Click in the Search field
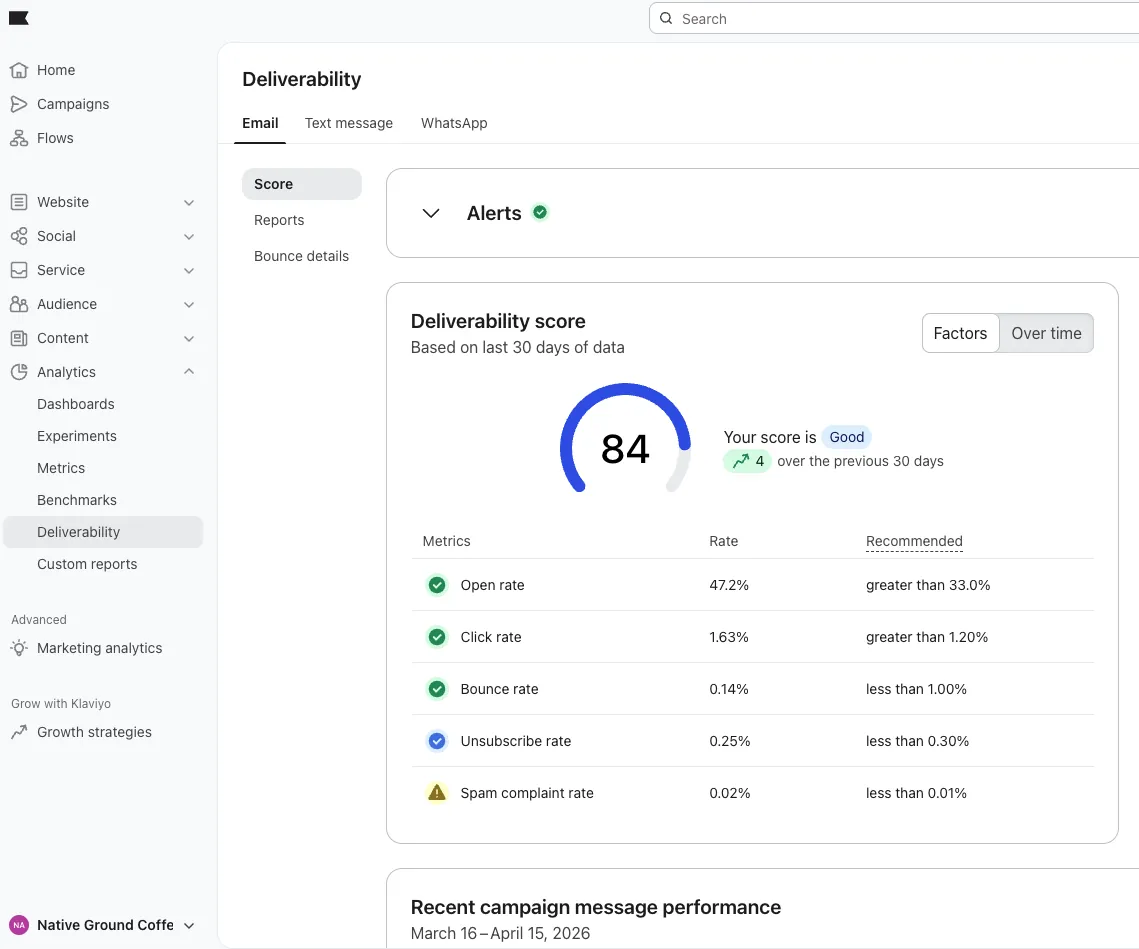The width and height of the screenshot is (1139, 949). 893,19
